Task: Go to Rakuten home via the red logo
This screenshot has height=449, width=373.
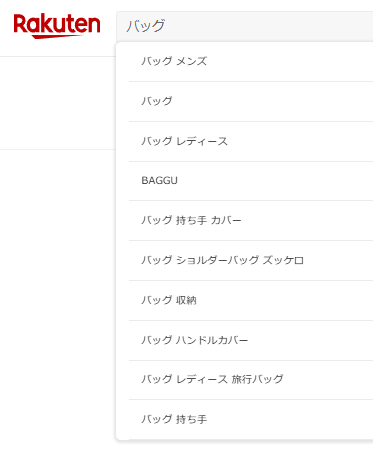Action: point(57,26)
